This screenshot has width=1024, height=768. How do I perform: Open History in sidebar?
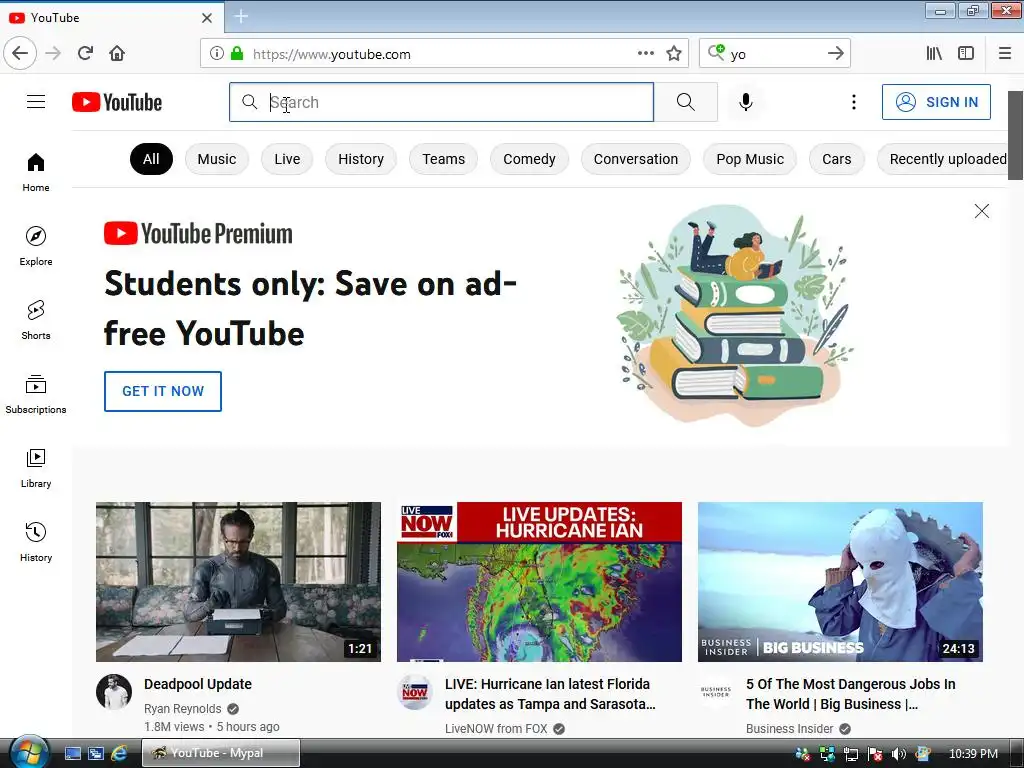click(36, 541)
